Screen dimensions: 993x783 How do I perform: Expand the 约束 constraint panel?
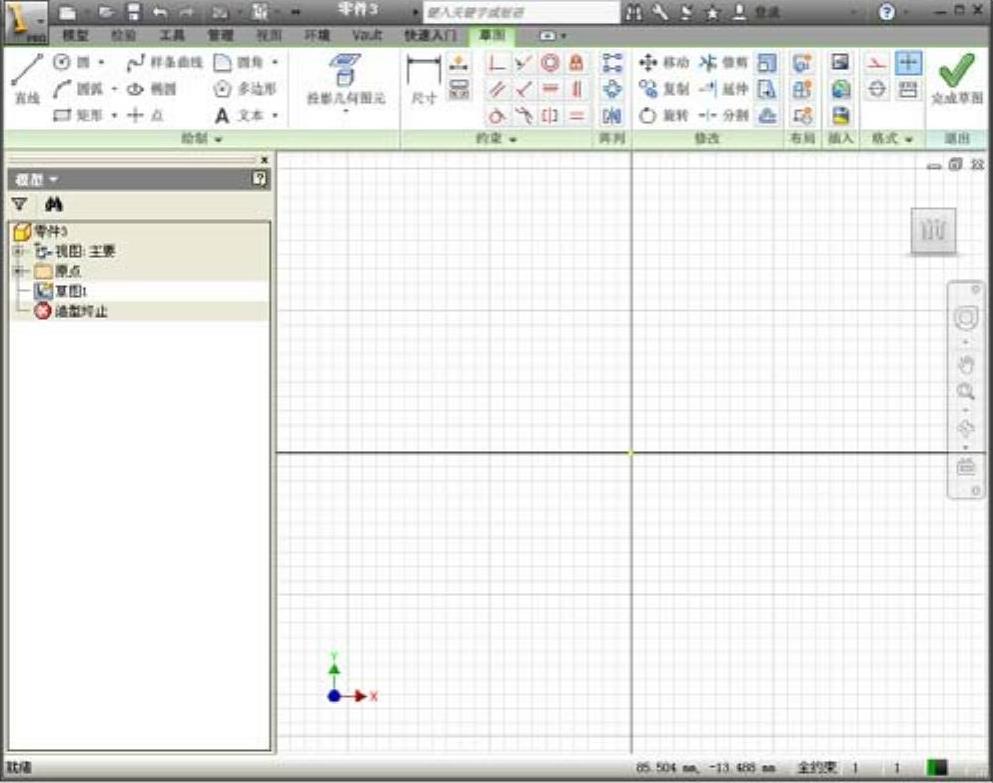[x=496, y=138]
